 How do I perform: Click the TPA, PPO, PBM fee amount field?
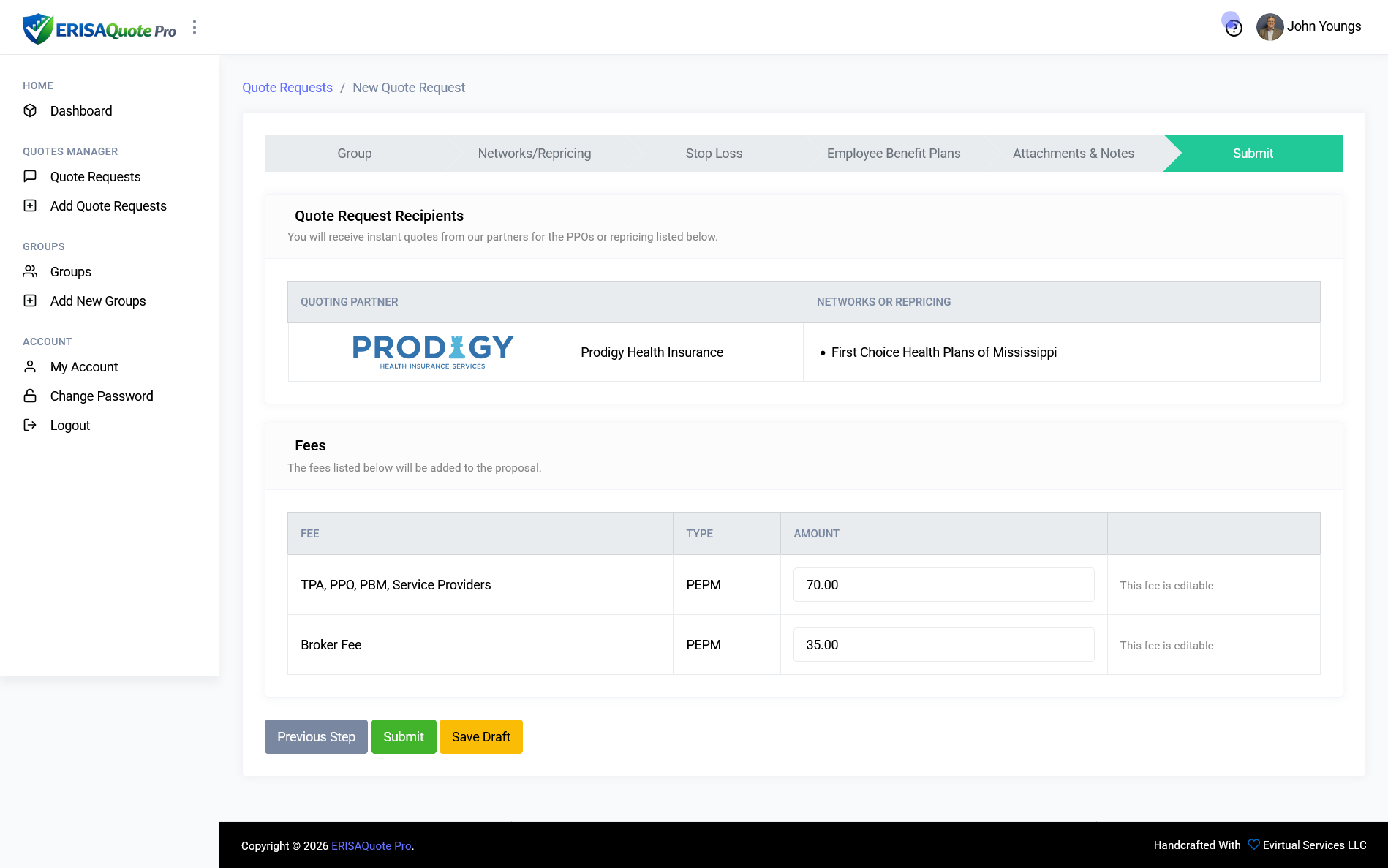(x=943, y=585)
